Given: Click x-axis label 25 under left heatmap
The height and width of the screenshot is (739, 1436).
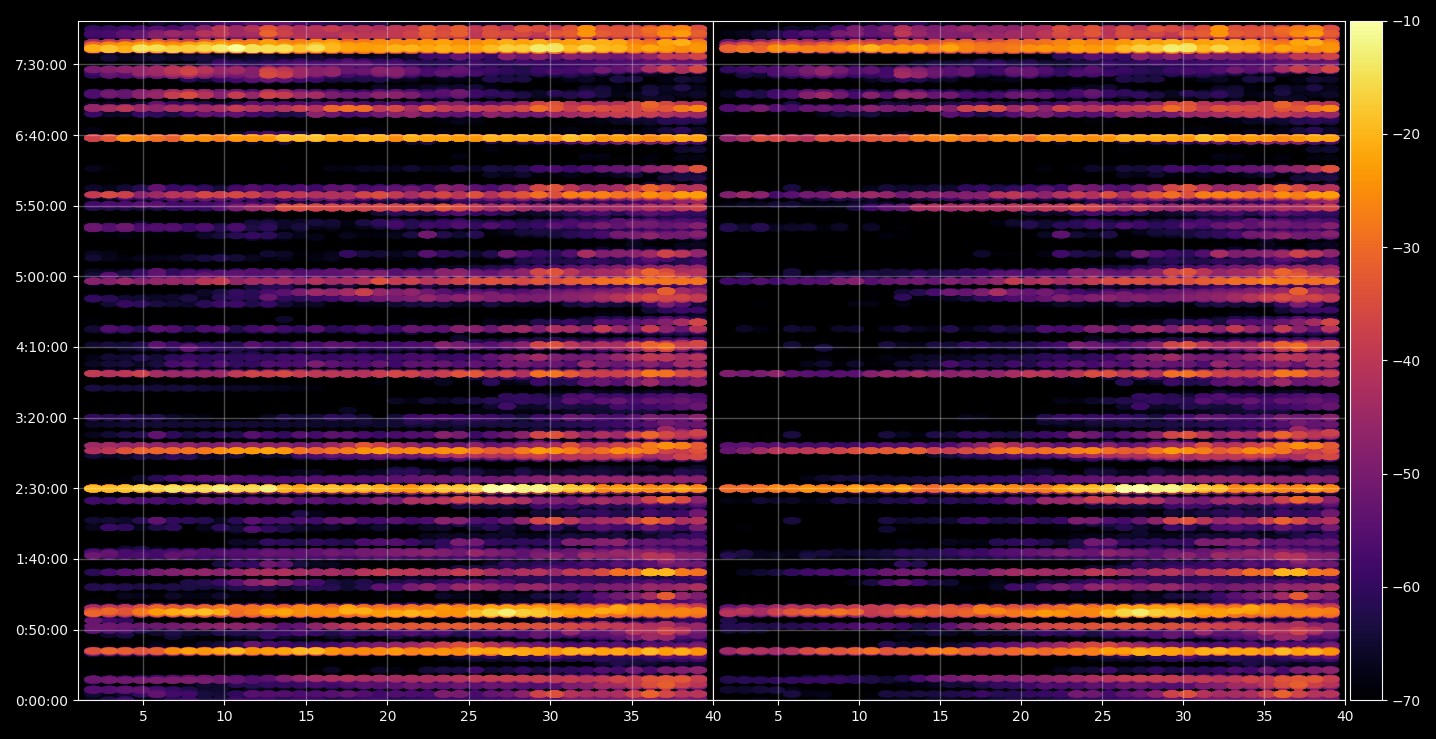Looking at the screenshot, I should (x=469, y=716).
